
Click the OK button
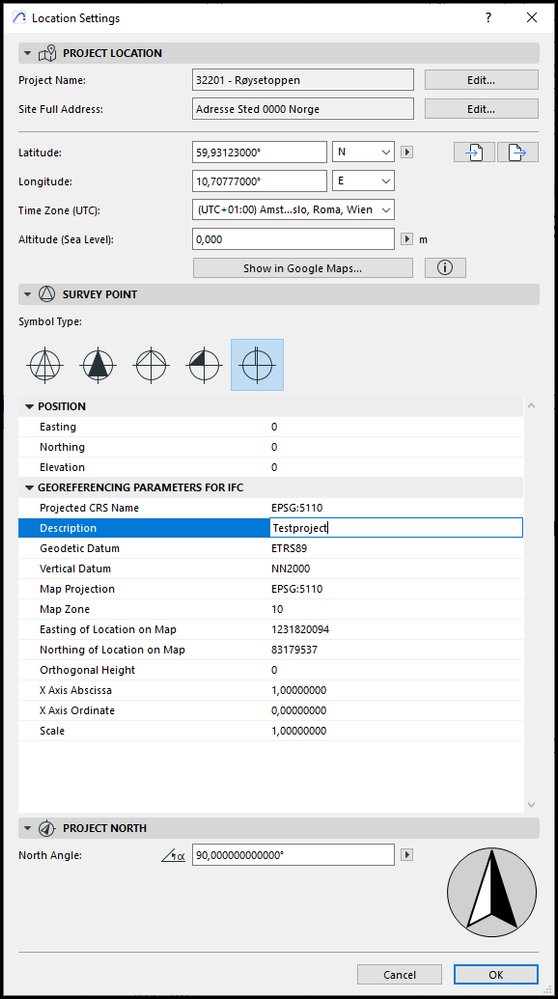click(496, 975)
